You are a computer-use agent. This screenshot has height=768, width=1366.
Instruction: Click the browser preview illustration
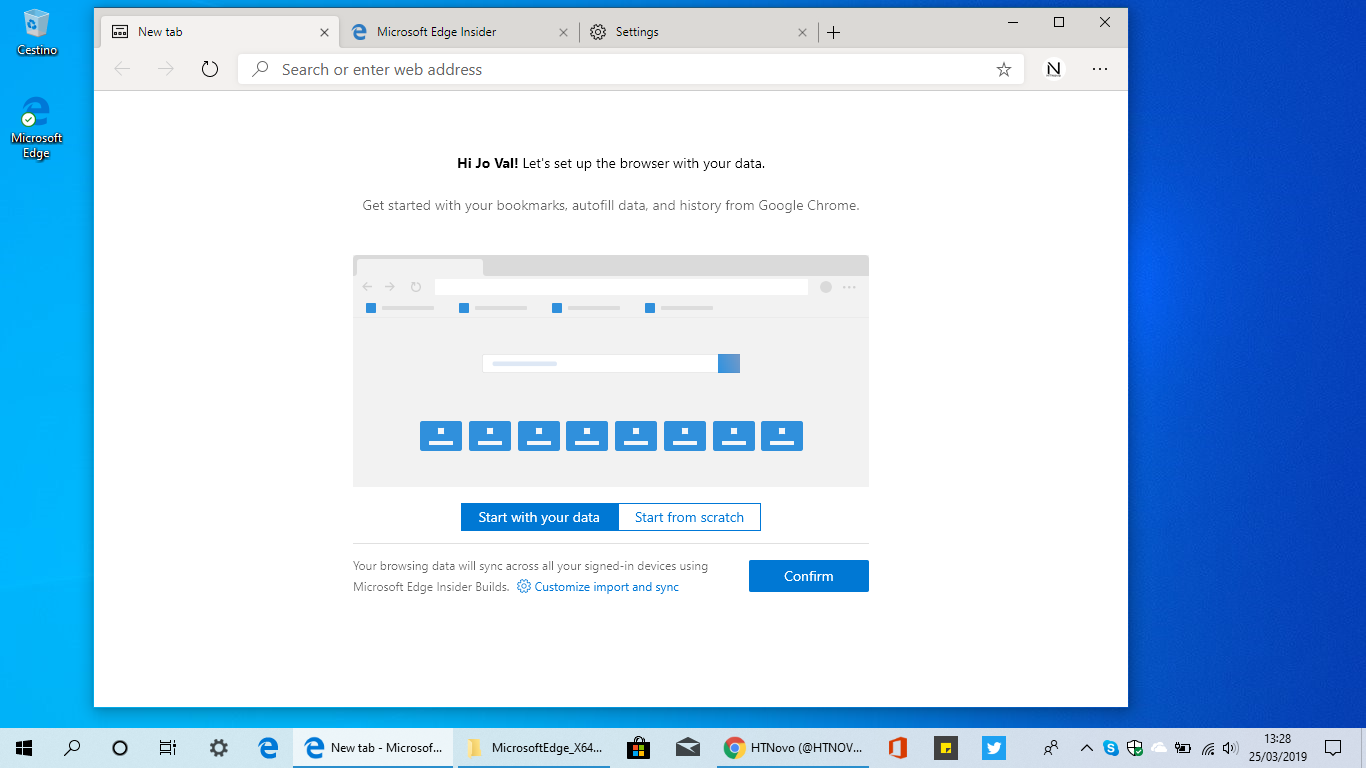[610, 371]
